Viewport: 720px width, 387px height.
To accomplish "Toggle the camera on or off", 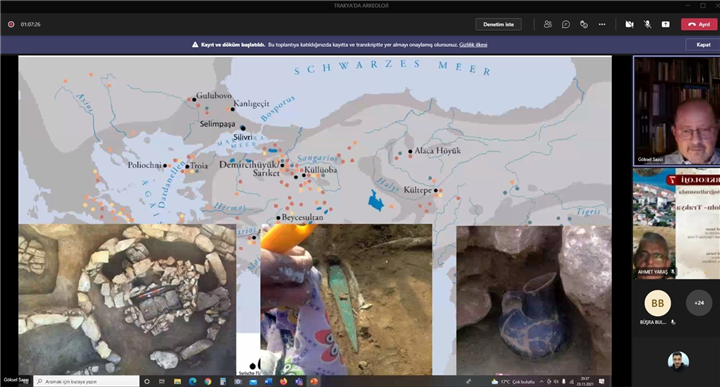I will 630,24.
